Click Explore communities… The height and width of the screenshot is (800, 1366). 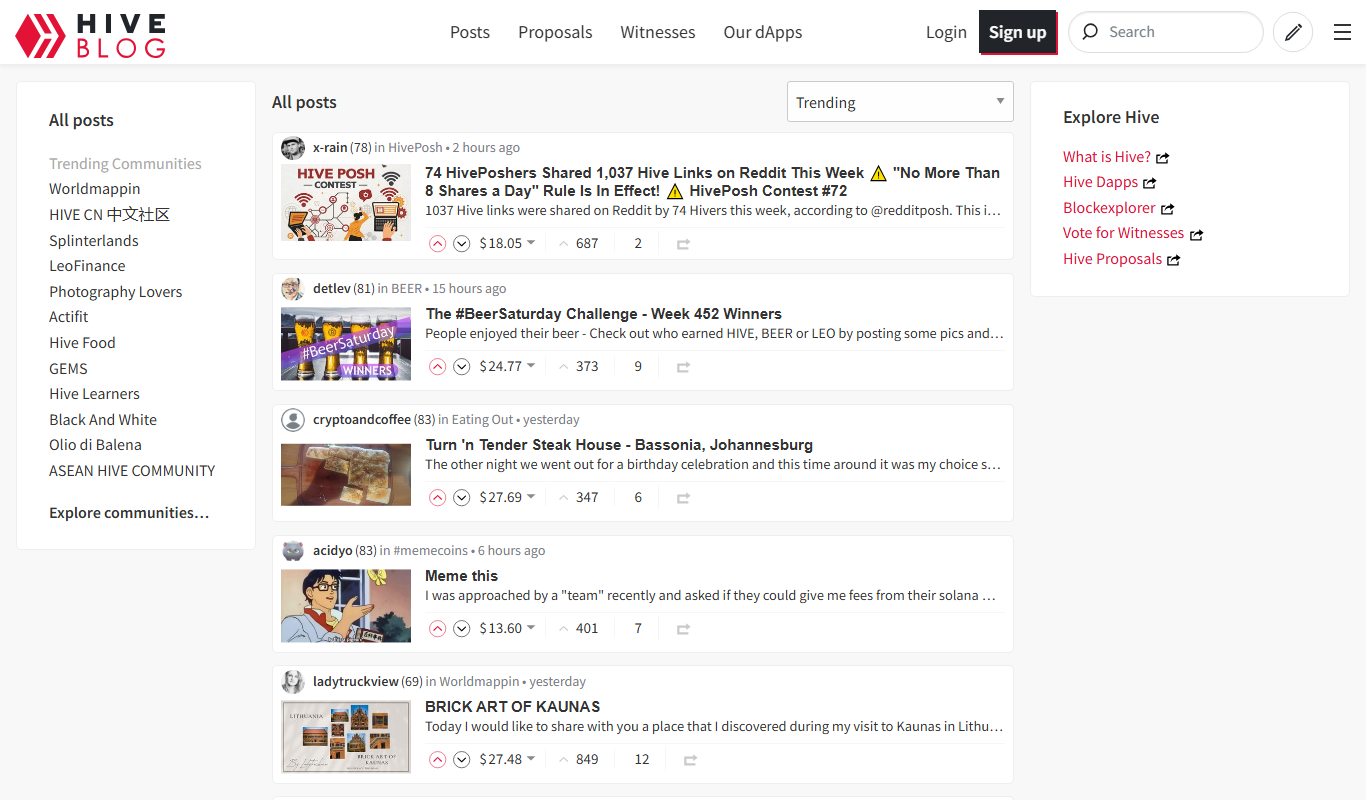pyautogui.click(x=129, y=513)
